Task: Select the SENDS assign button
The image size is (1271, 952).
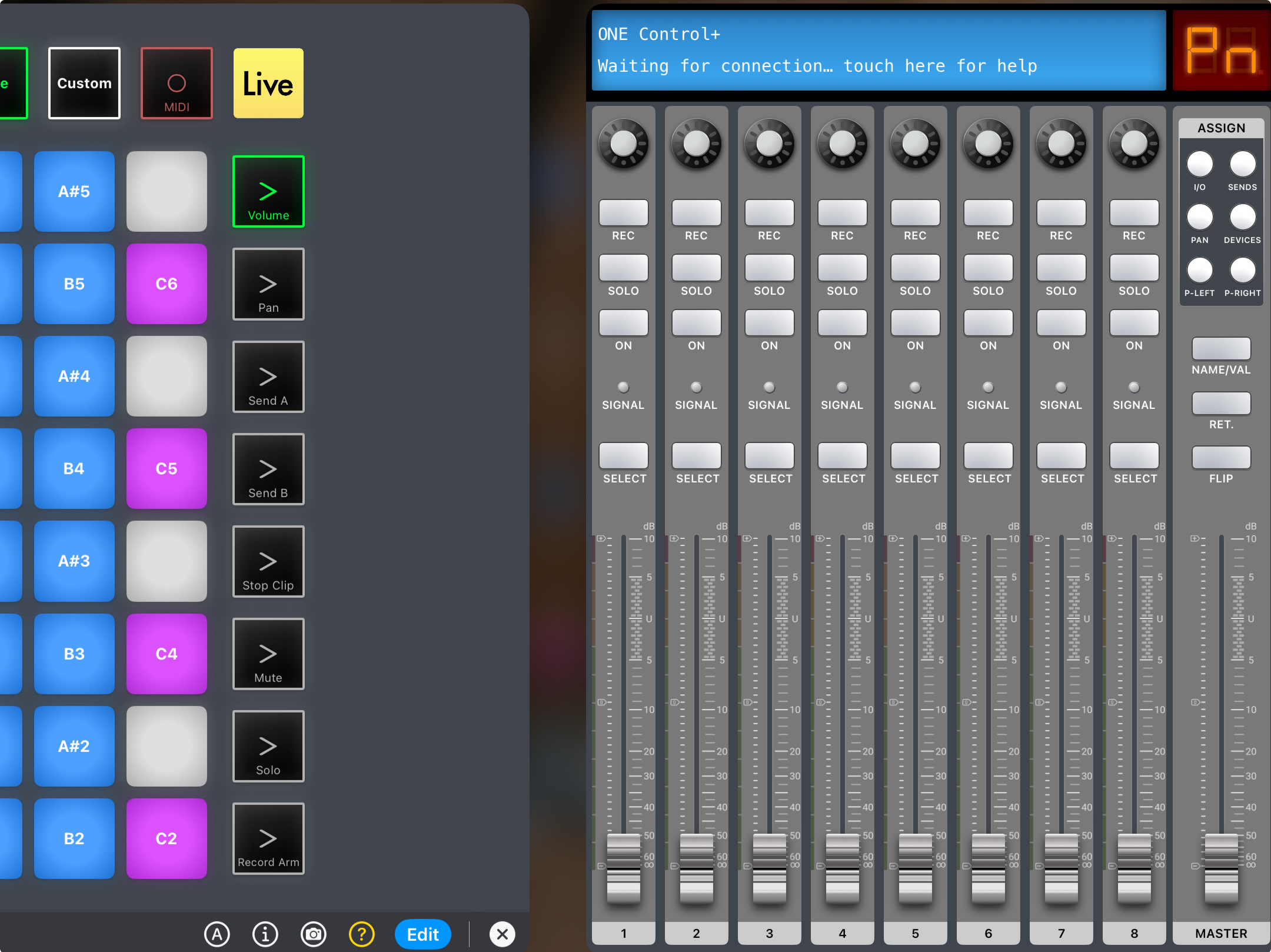Action: click(1243, 164)
